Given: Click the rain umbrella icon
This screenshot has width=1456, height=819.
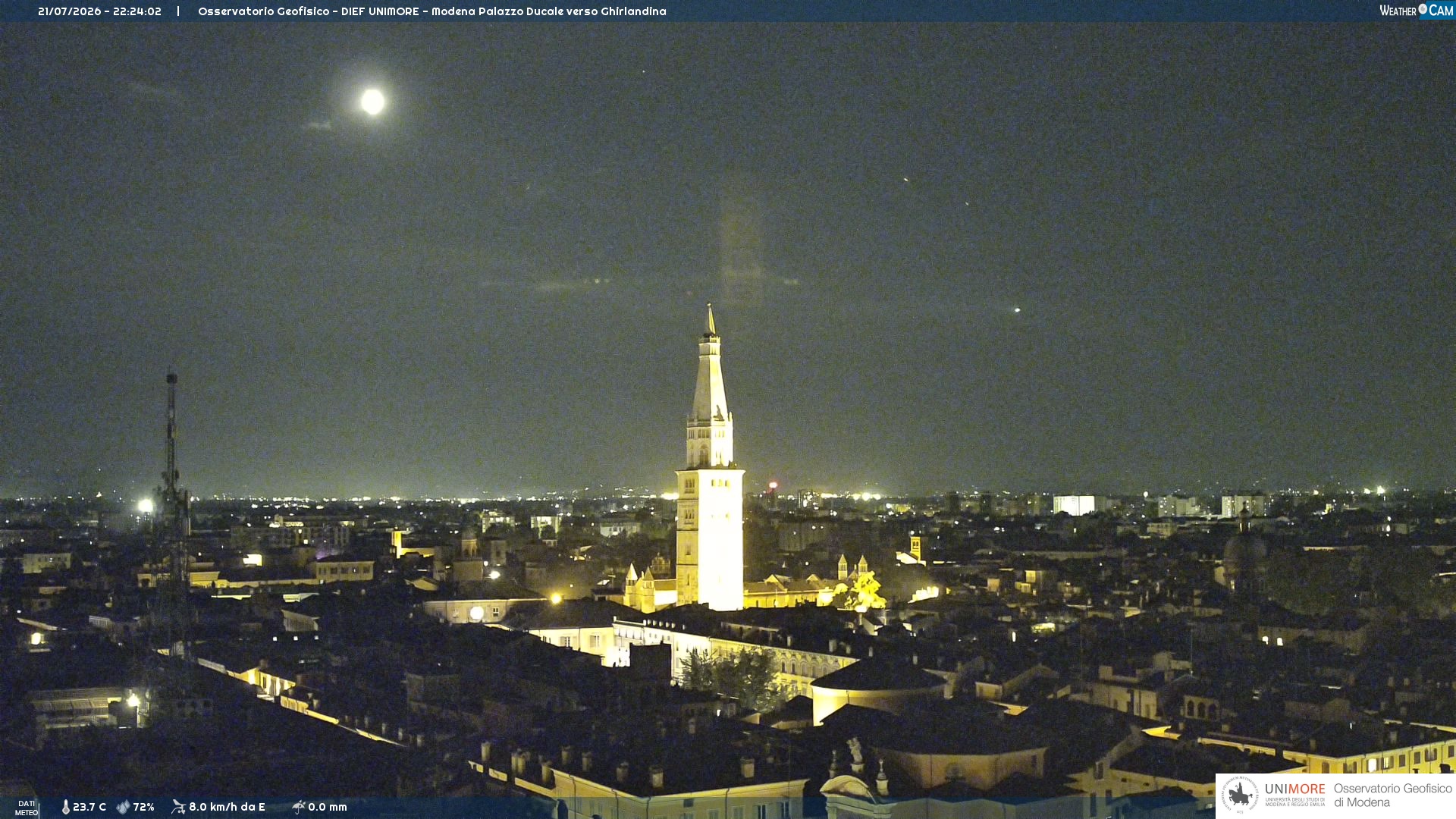Looking at the screenshot, I should pyautogui.click(x=298, y=807).
